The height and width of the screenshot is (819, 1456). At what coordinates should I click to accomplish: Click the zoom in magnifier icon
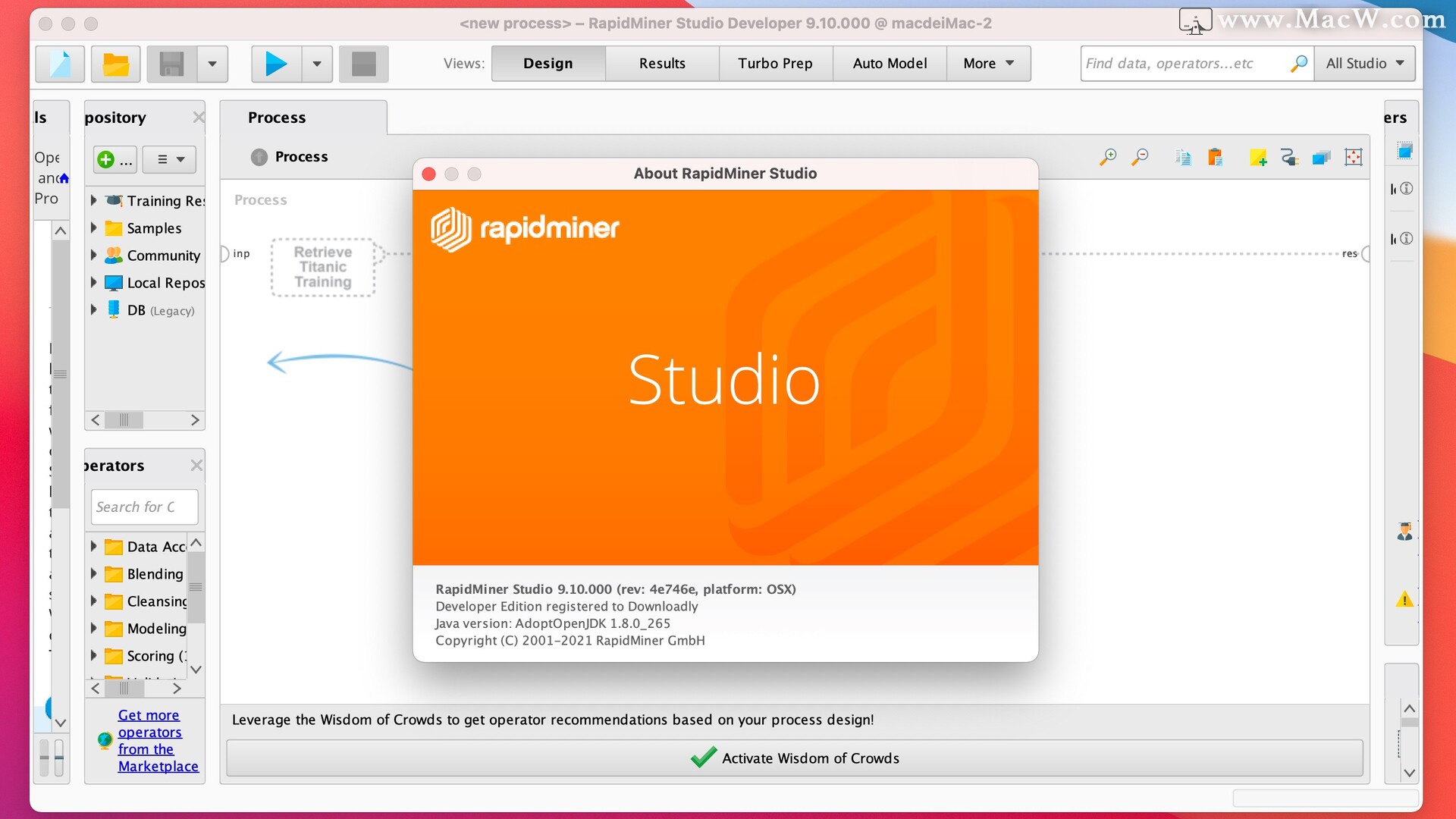point(1107,157)
